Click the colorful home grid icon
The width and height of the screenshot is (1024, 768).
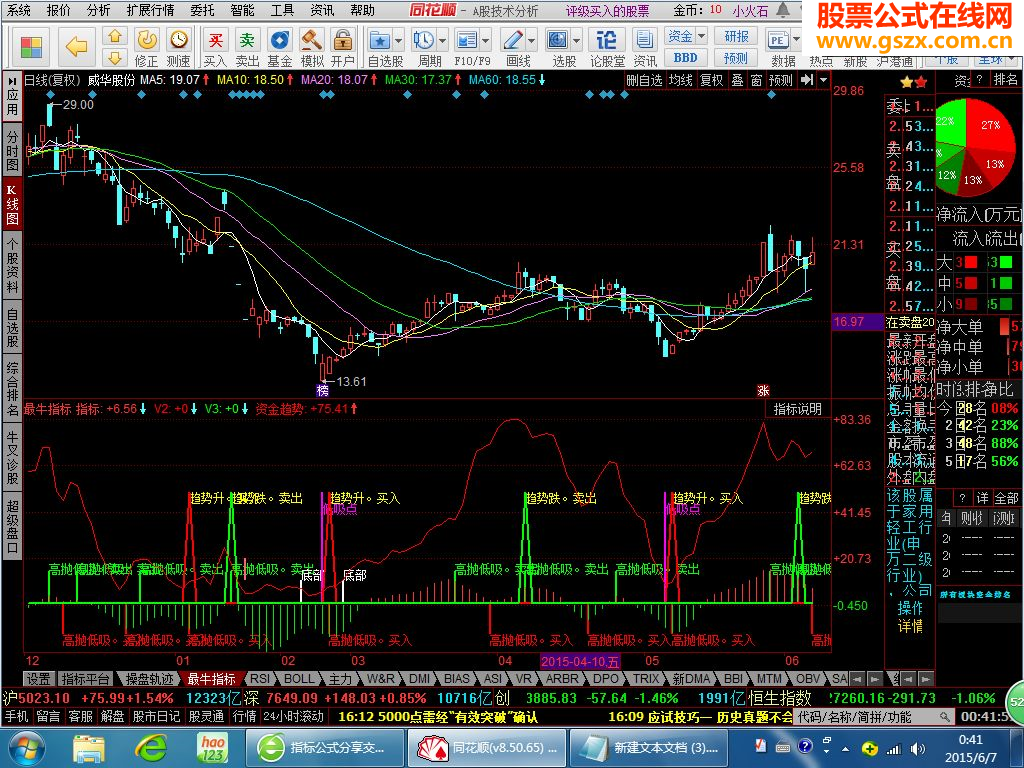[31, 46]
